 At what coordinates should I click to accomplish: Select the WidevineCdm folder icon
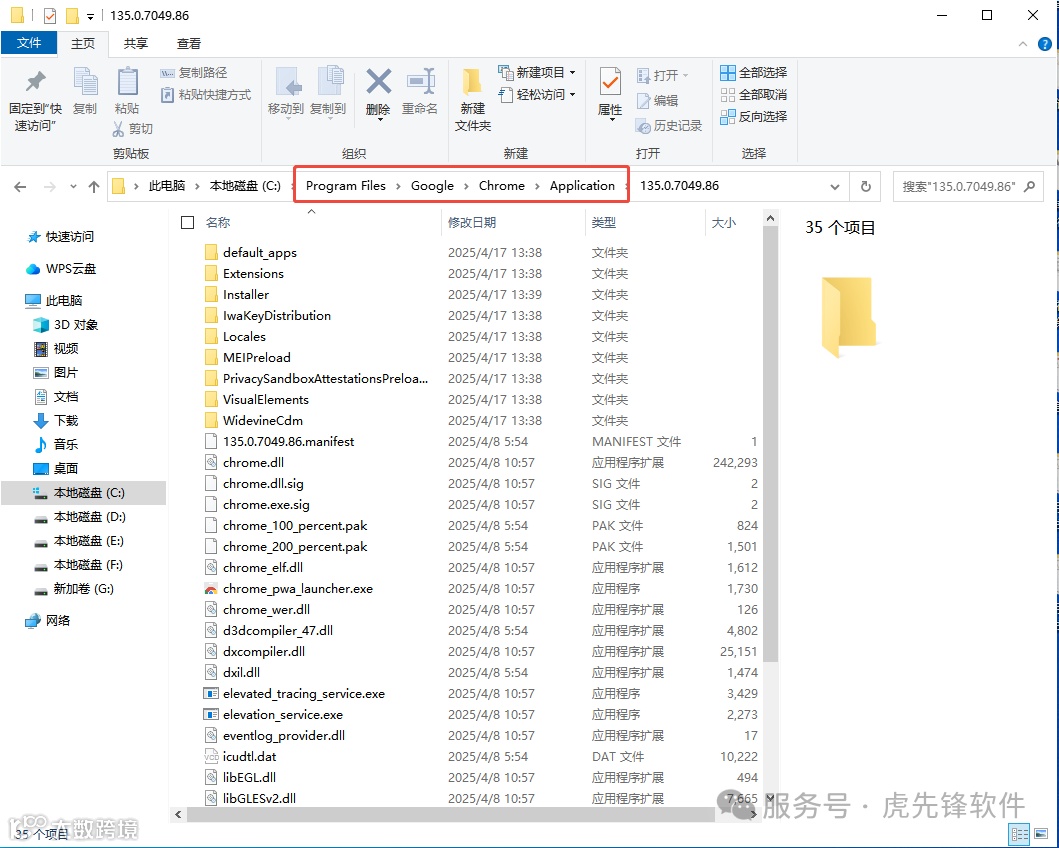211,421
